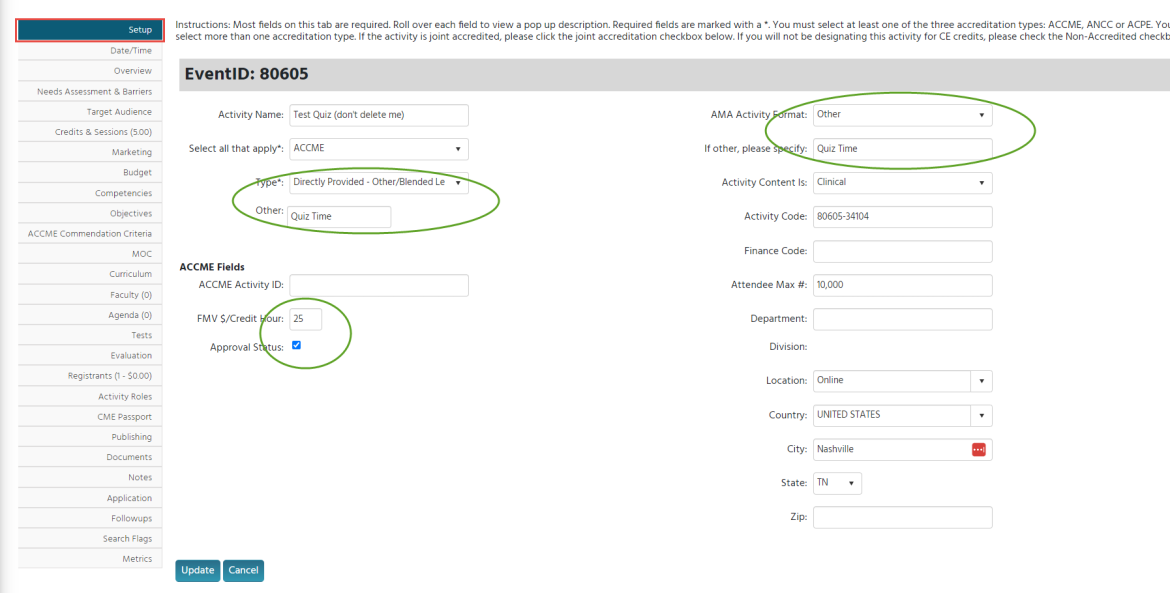Image resolution: width=1170 pixels, height=593 pixels.
Task: Go to the ACCME Commendation Criteria tab
Action: [90, 234]
